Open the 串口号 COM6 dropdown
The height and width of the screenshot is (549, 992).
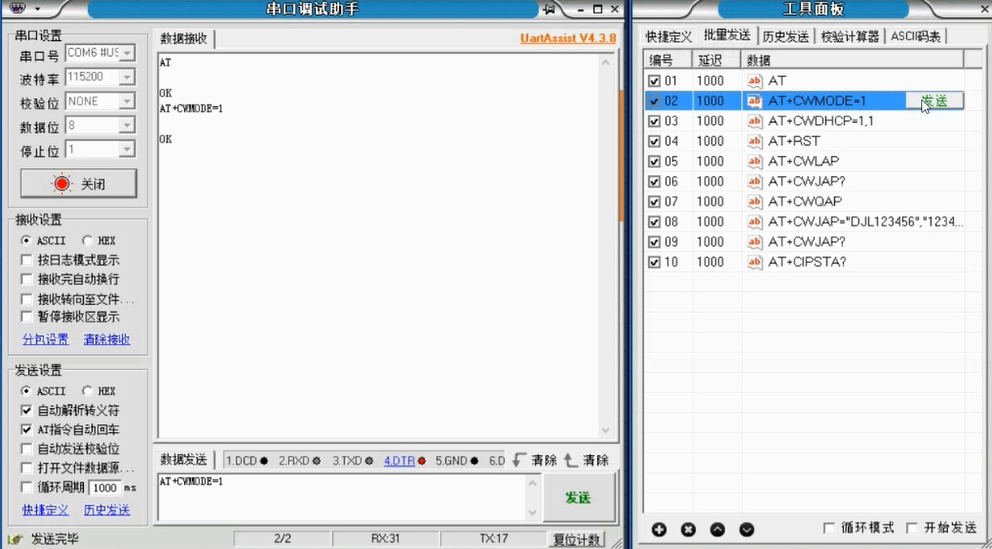pos(127,53)
